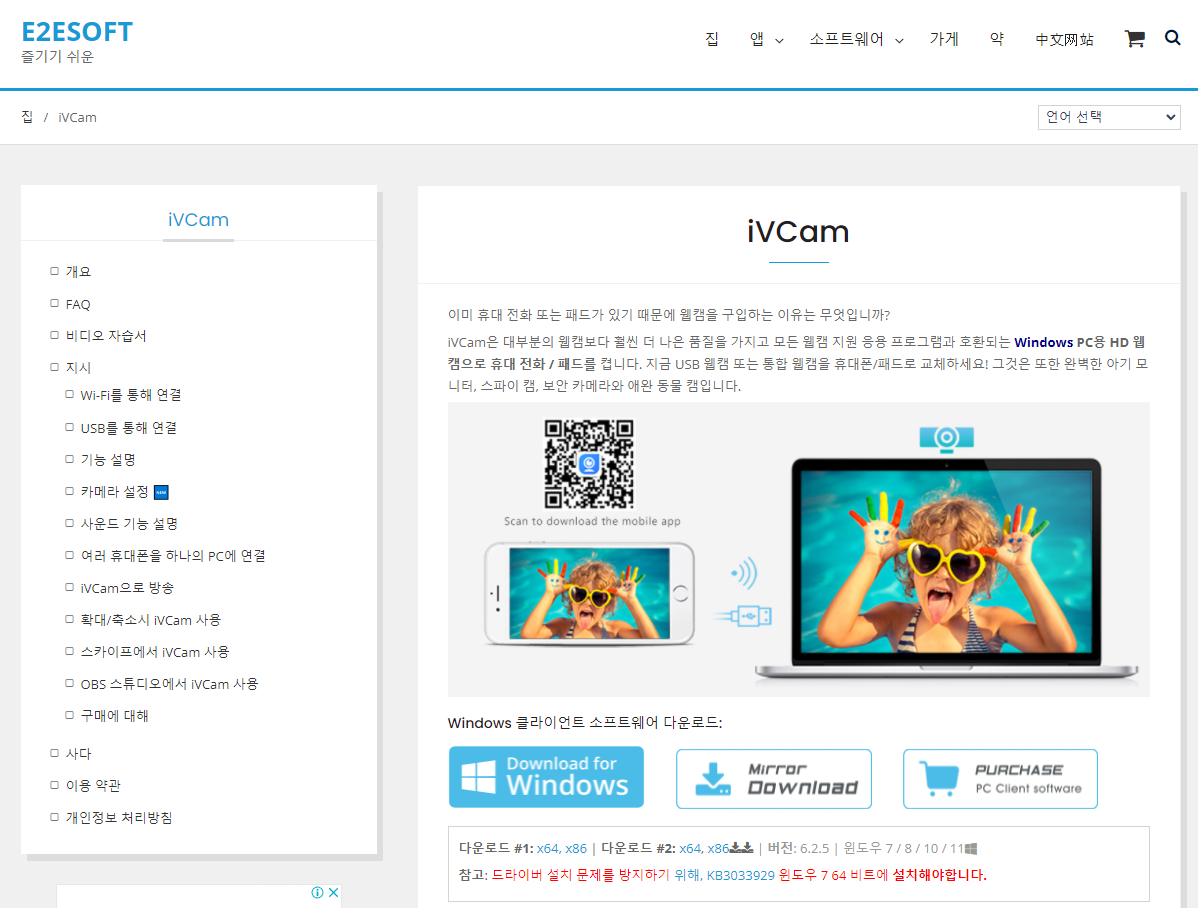The height and width of the screenshot is (908, 1198).
Task: Open the 언어 선택 language dropdown
Action: coord(1109,117)
